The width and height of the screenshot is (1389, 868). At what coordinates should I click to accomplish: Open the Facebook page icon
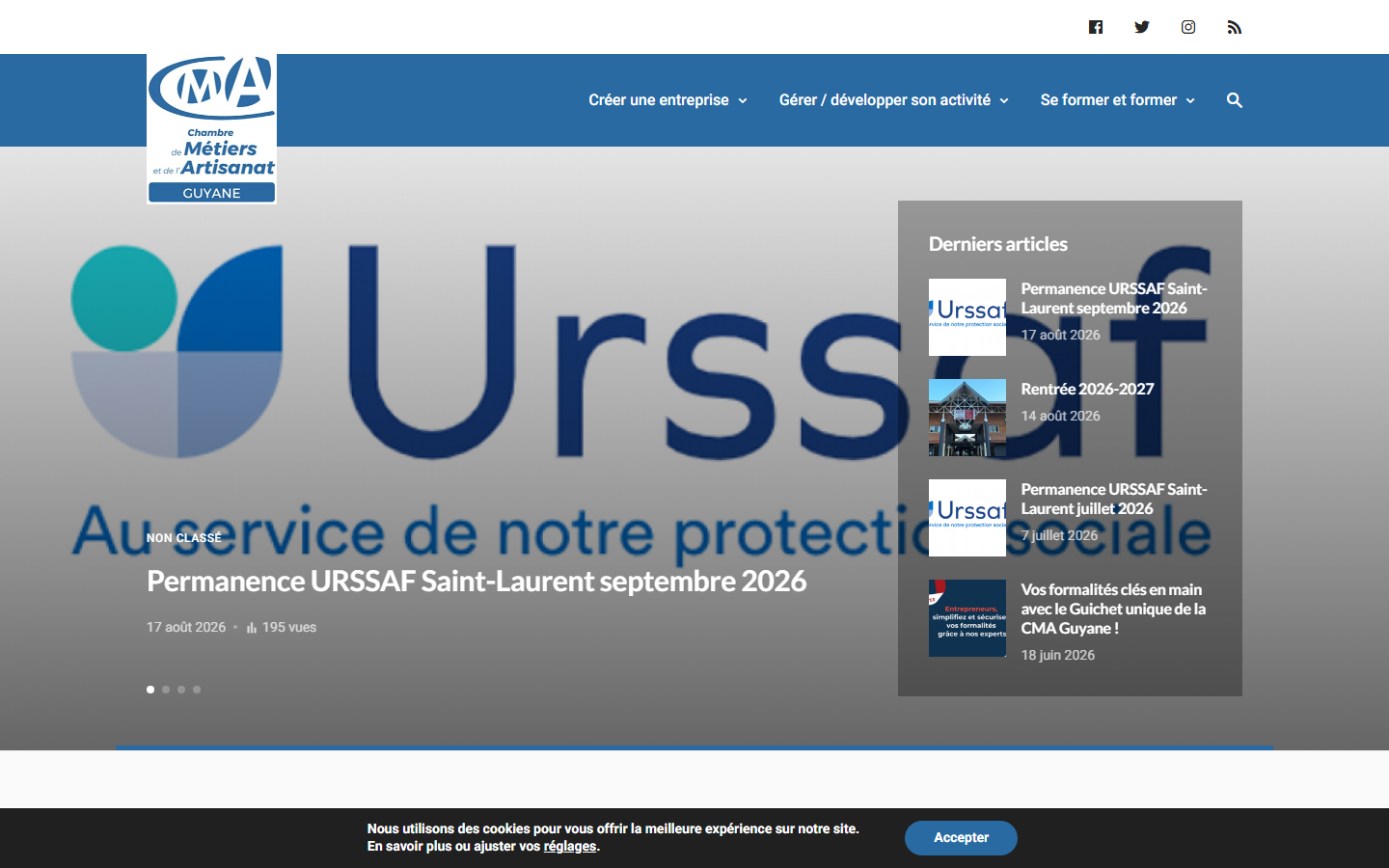[x=1096, y=27]
